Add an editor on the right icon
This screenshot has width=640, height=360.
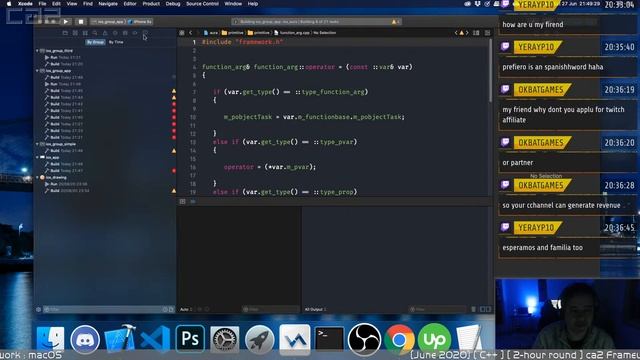(x=487, y=33)
